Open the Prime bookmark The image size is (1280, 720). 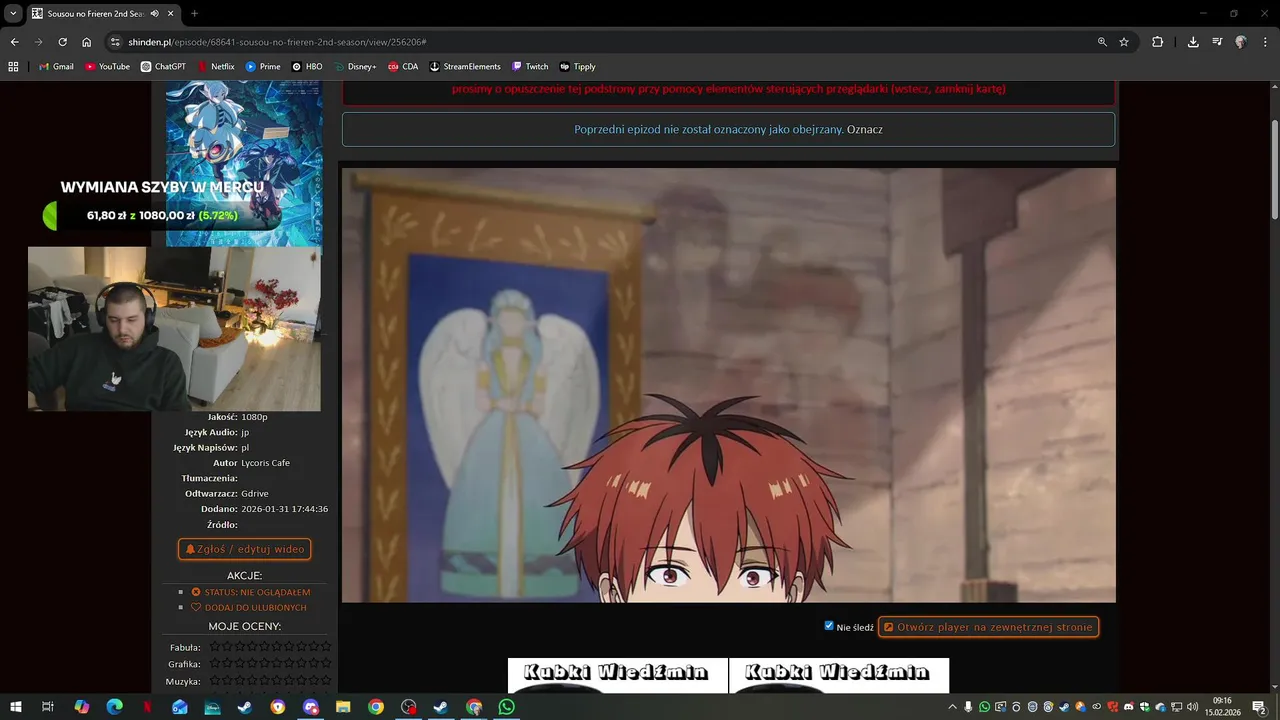[x=263, y=66]
